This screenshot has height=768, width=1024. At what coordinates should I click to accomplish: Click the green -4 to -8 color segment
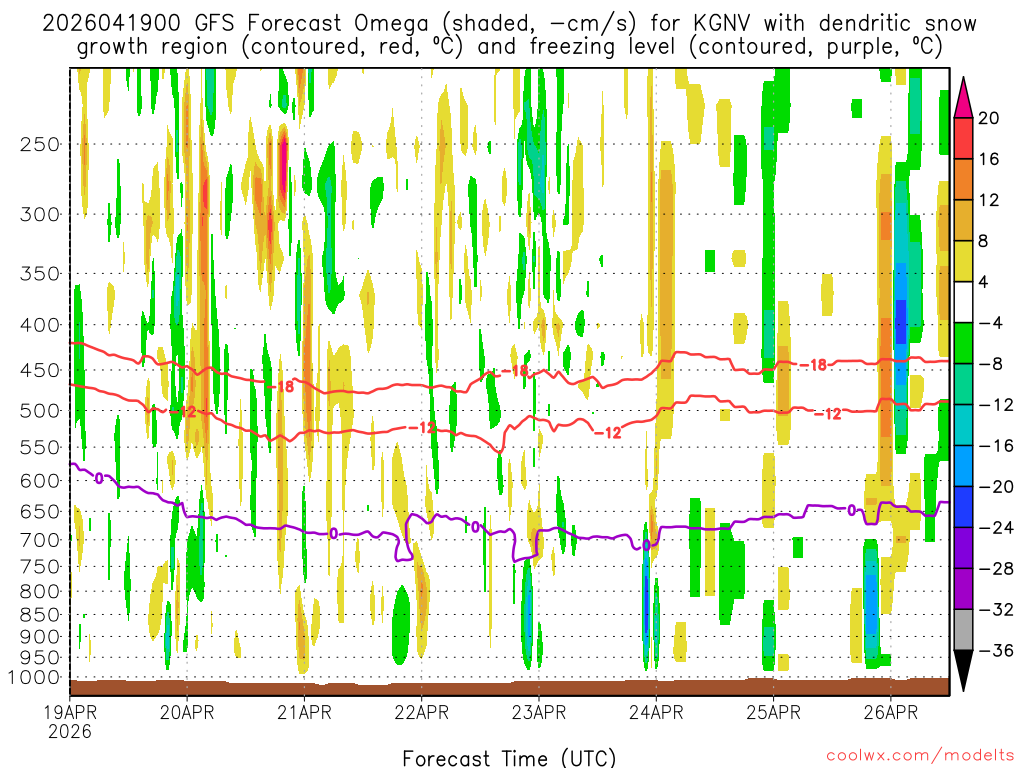pyautogui.click(x=963, y=344)
